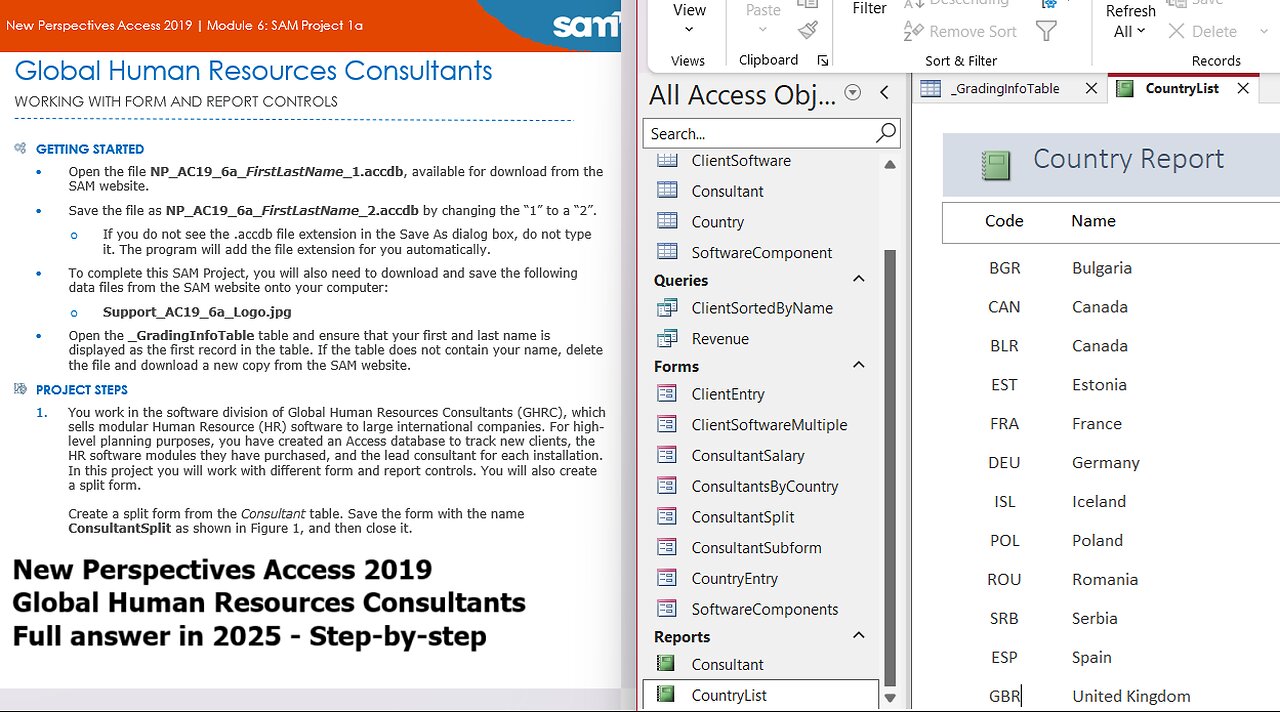Click the ROU code cell
Image resolution: width=1280 pixels, height=712 pixels.
(1004, 580)
